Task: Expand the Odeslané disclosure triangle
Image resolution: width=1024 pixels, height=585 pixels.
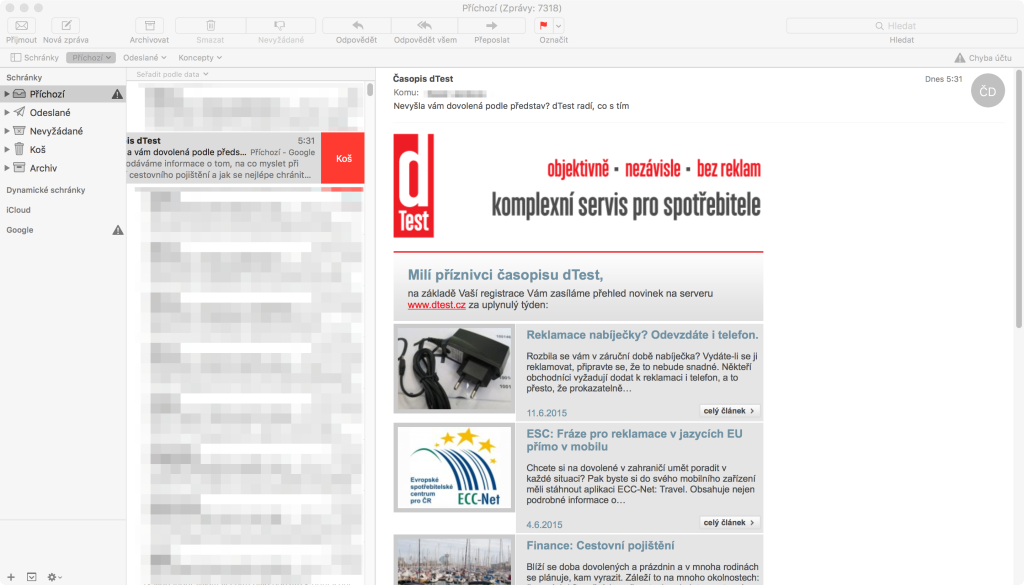Action: pyautogui.click(x=7, y=112)
